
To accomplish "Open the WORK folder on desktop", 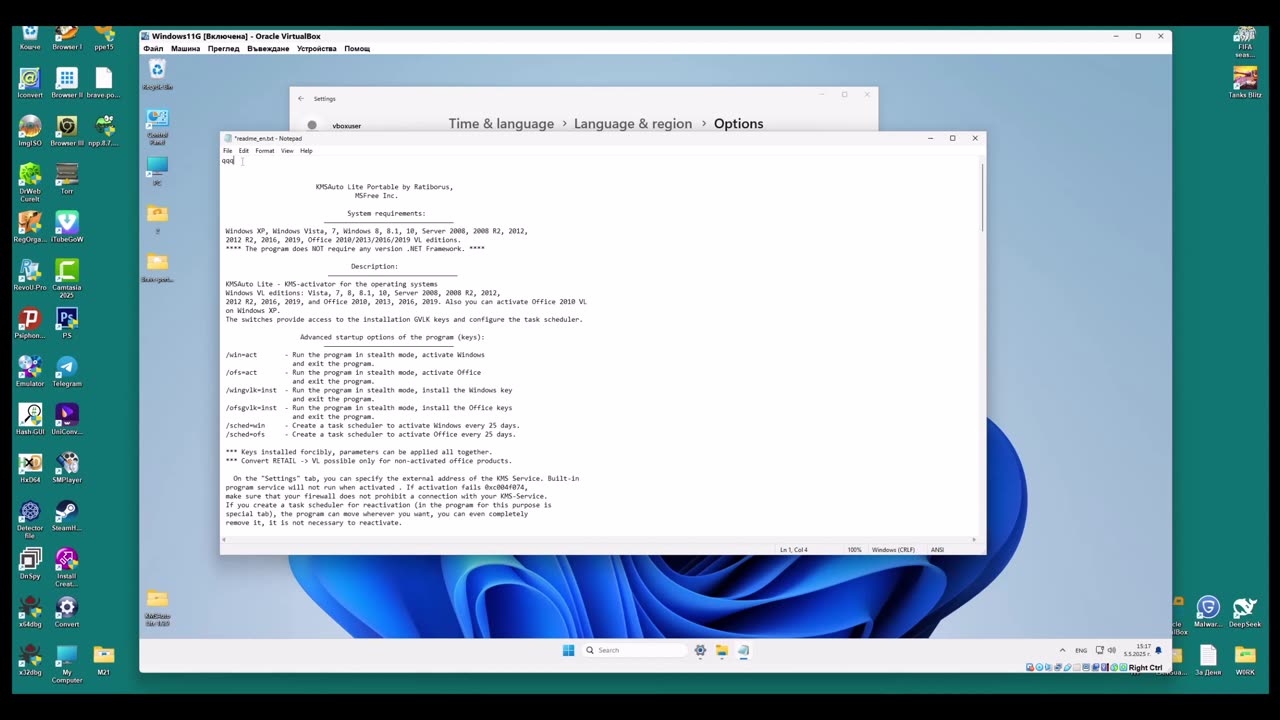I will pyautogui.click(x=1245, y=659).
